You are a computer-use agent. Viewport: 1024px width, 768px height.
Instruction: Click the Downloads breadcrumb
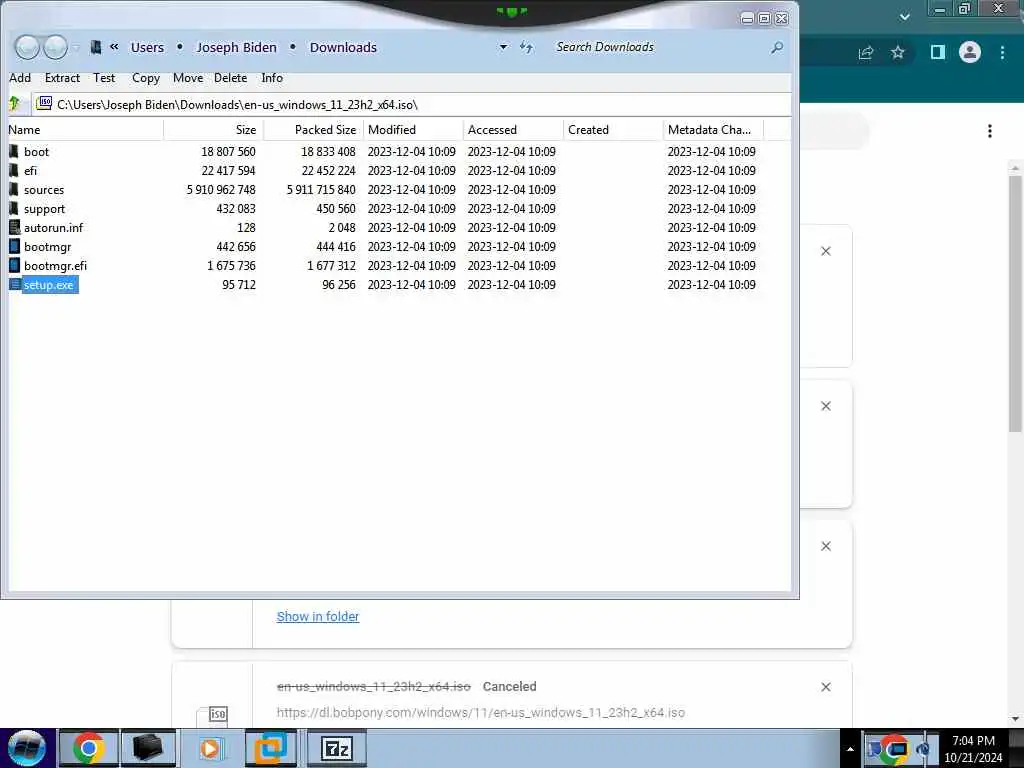(344, 47)
